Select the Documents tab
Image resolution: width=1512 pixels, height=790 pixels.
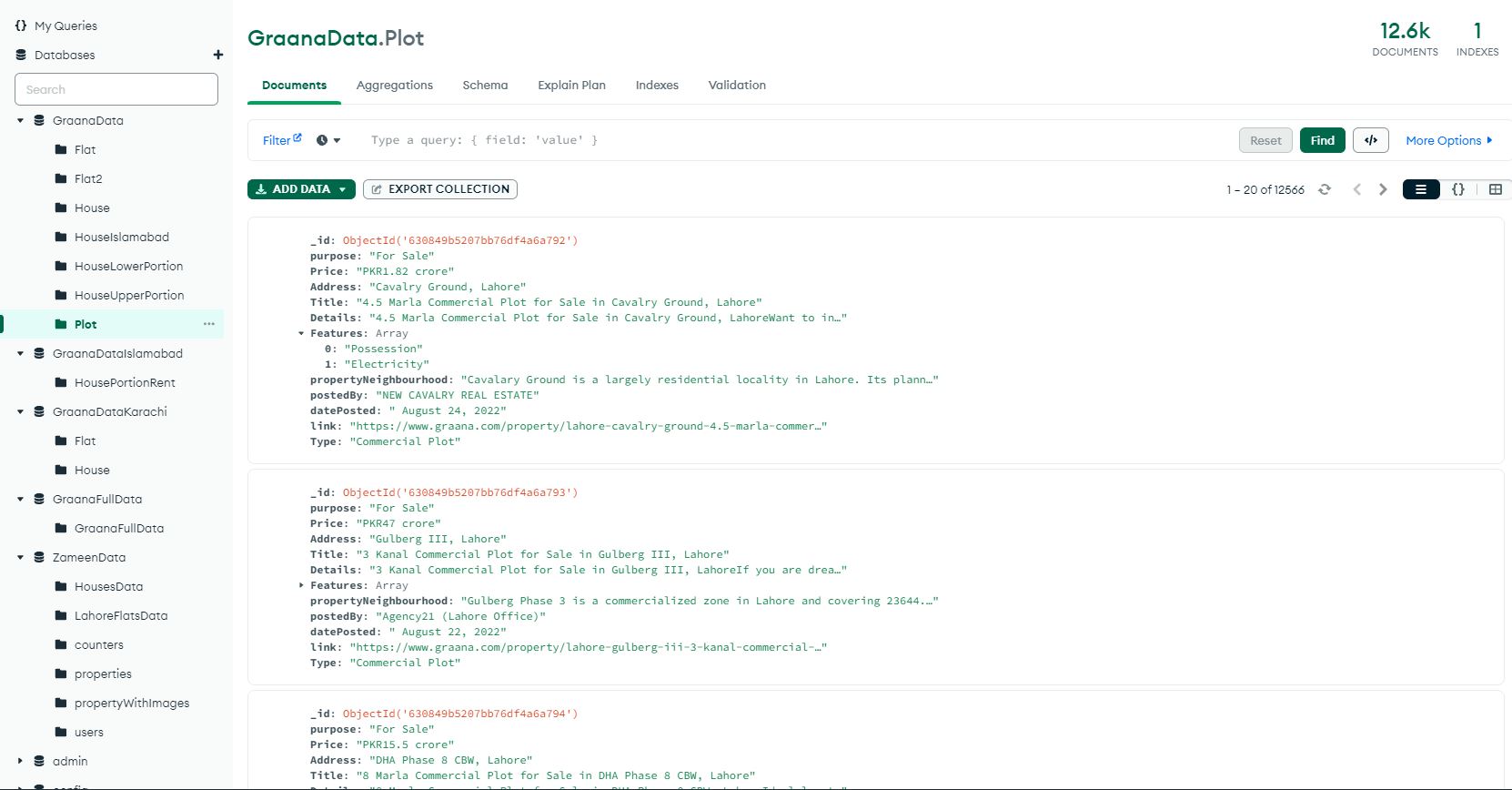(294, 85)
